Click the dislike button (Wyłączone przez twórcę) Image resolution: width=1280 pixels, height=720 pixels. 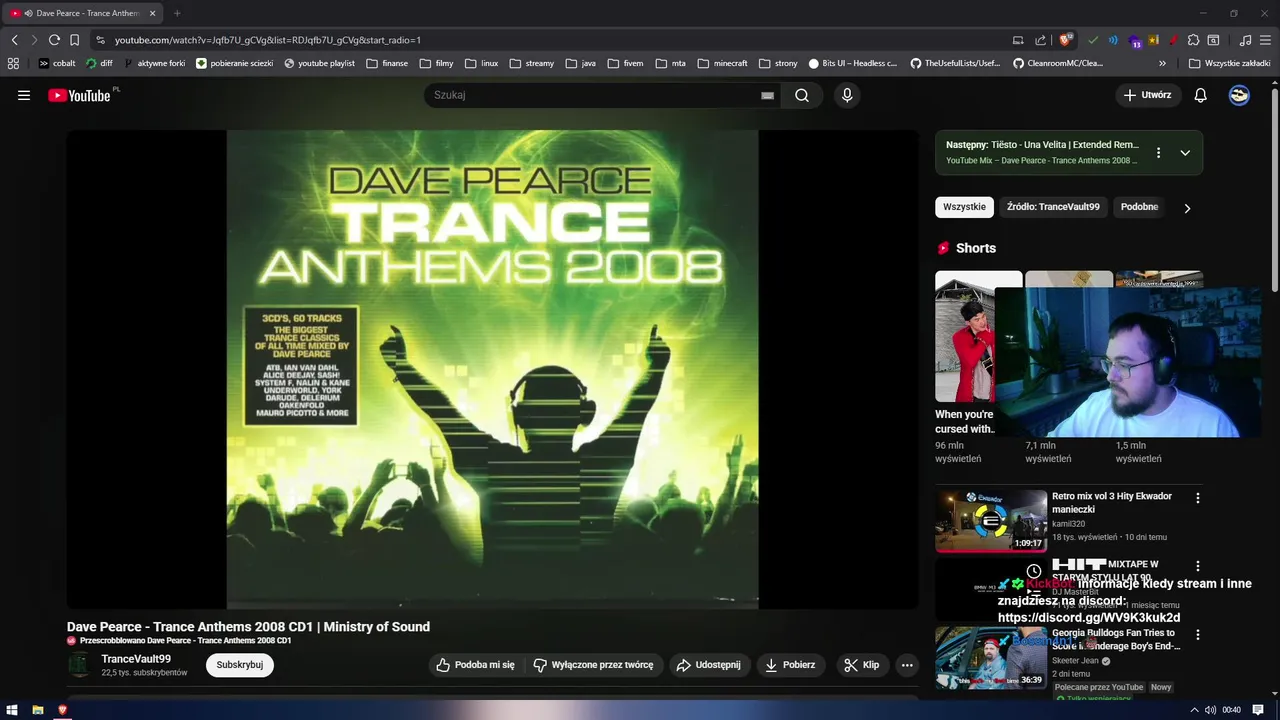click(593, 665)
